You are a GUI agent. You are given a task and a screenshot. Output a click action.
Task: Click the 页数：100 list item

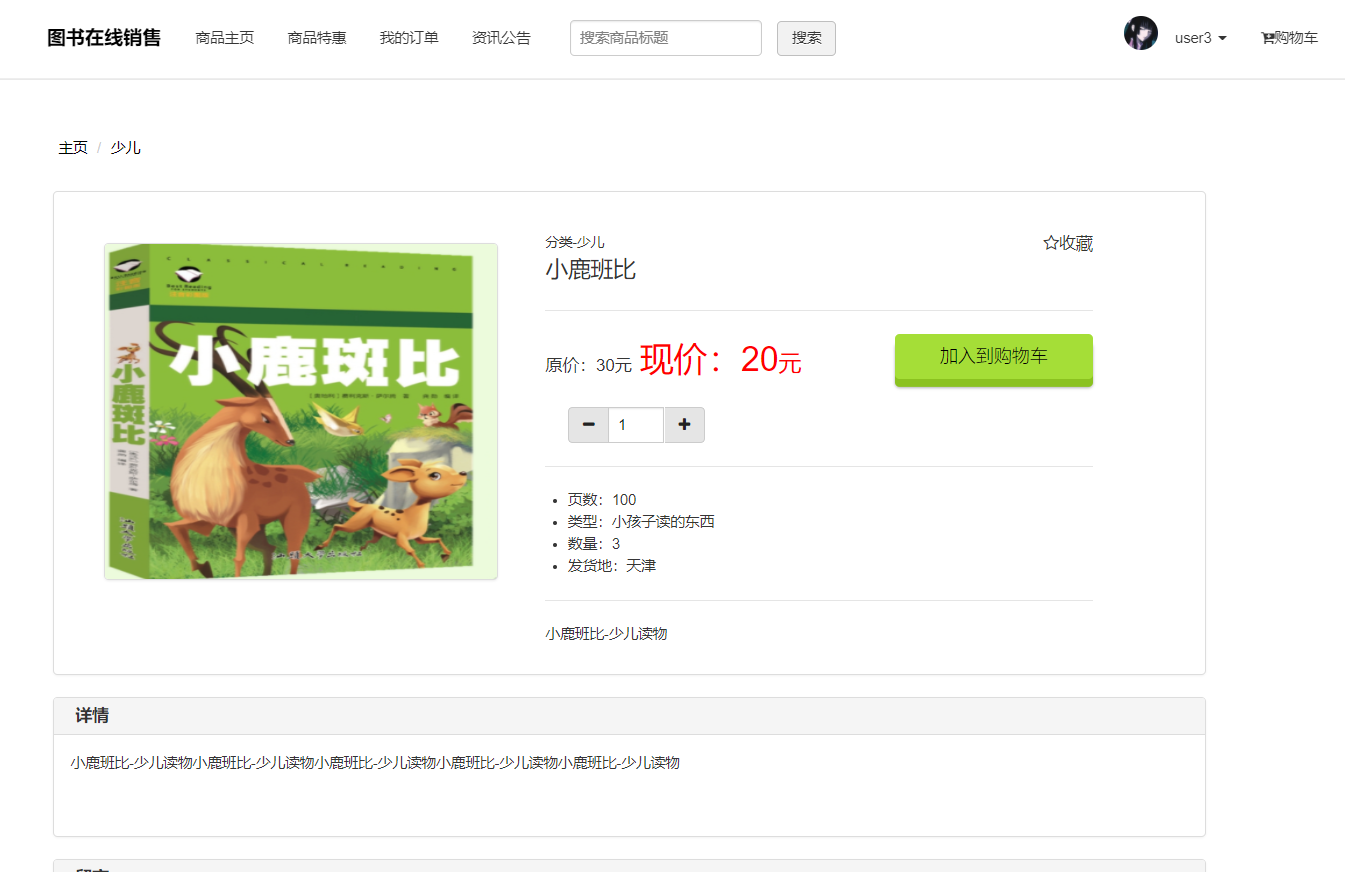(x=602, y=500)
